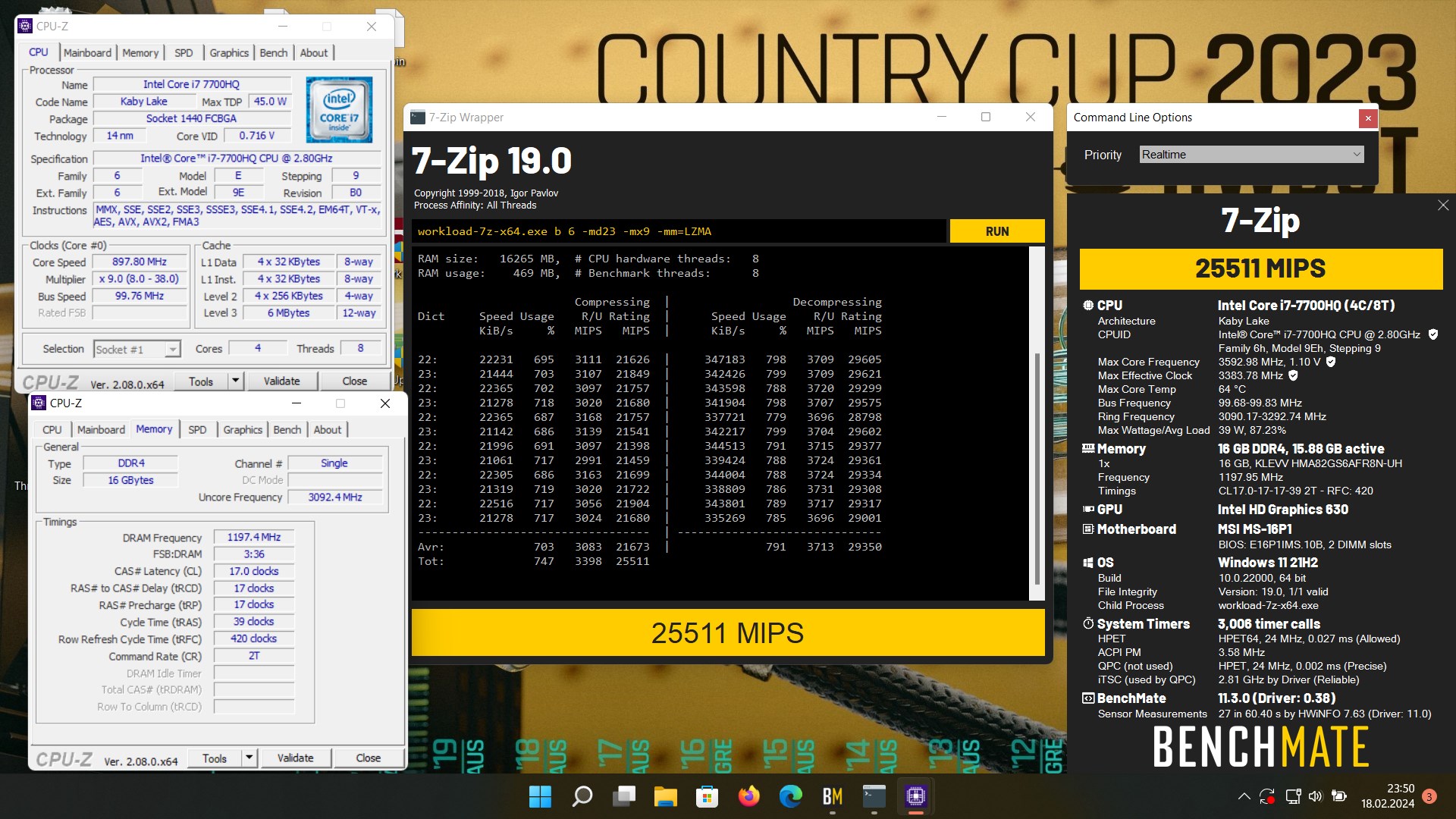Open Firefox from the taskbar
Viewport: 1456px width, 819px height.
(x=748, y=796)
